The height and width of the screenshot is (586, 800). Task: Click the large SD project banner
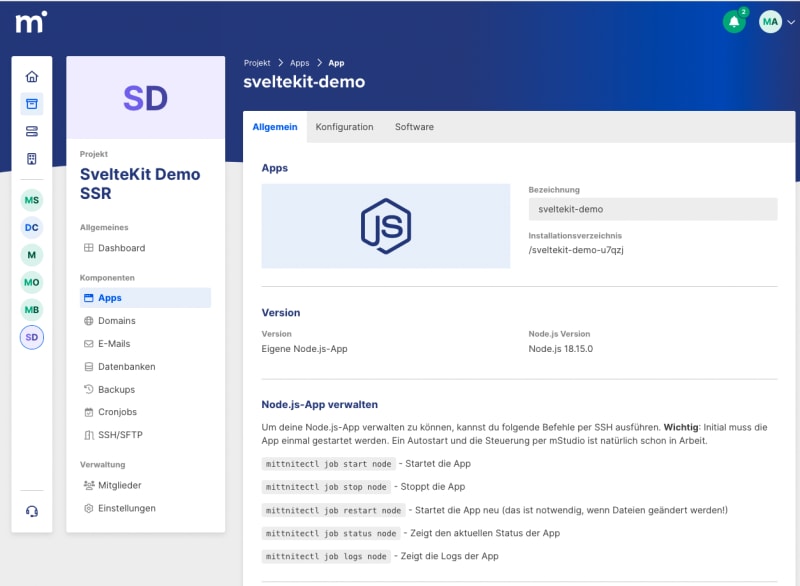tap(145, 97)
